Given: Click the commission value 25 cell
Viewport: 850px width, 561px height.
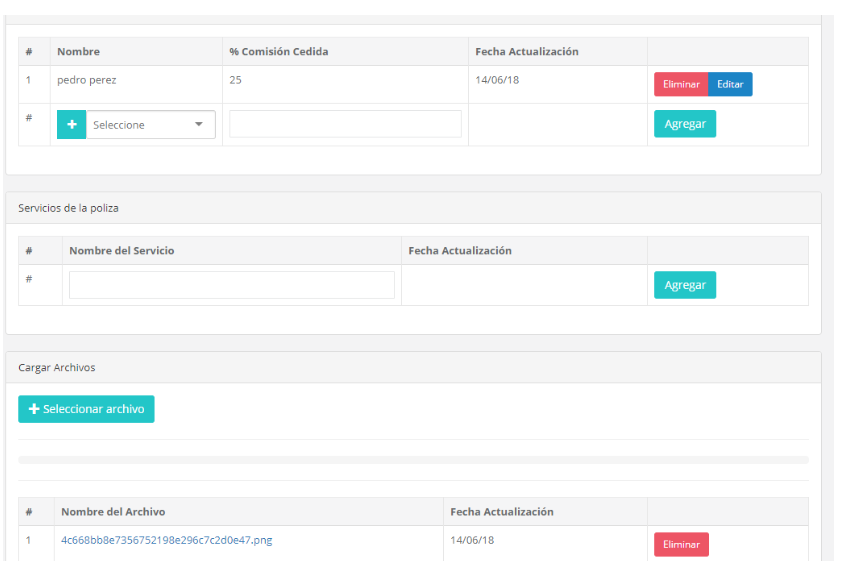Looking at the screenshot, I should click(235, 80).
